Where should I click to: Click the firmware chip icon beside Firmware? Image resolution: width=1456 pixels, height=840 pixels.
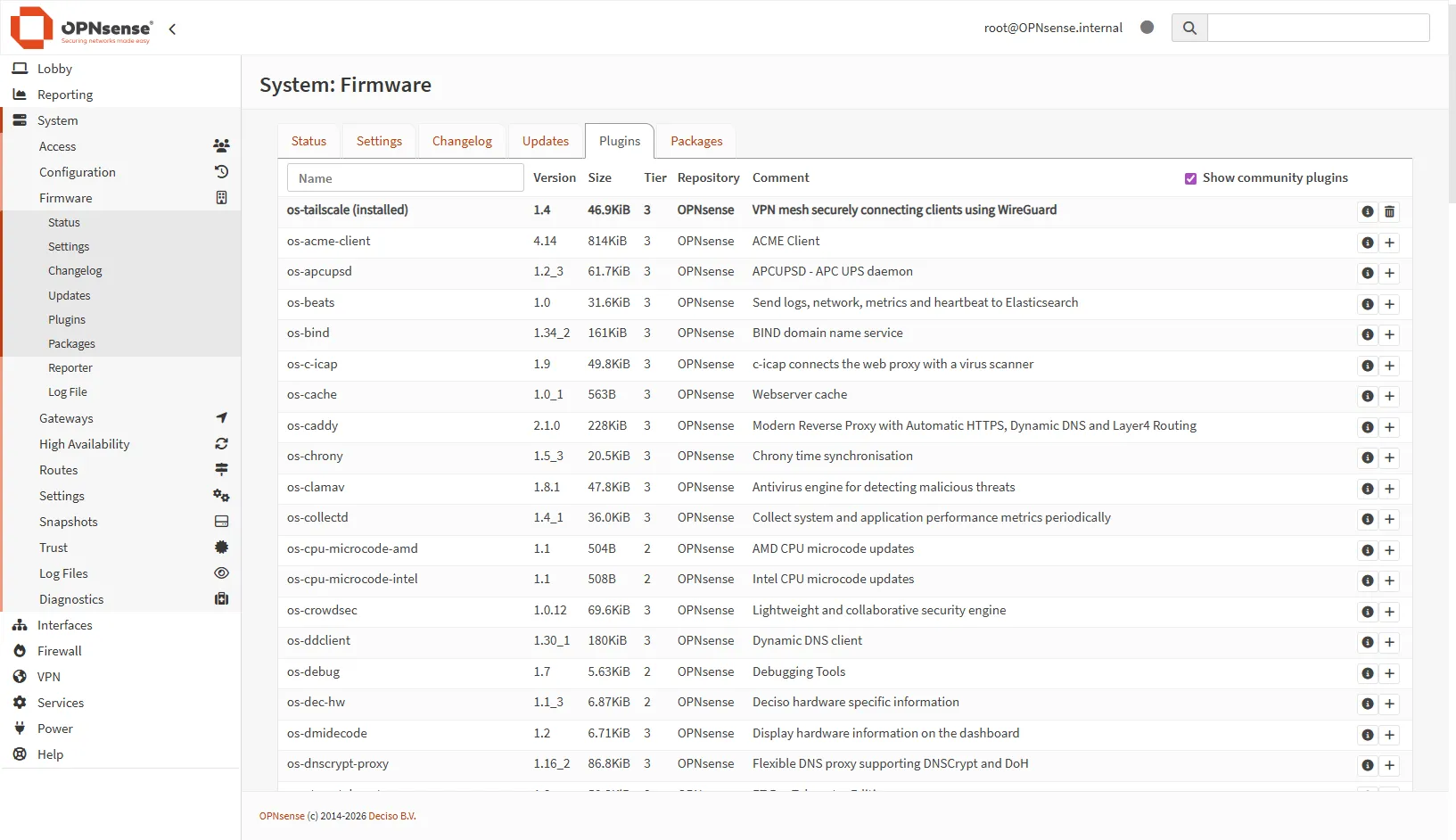221,197
